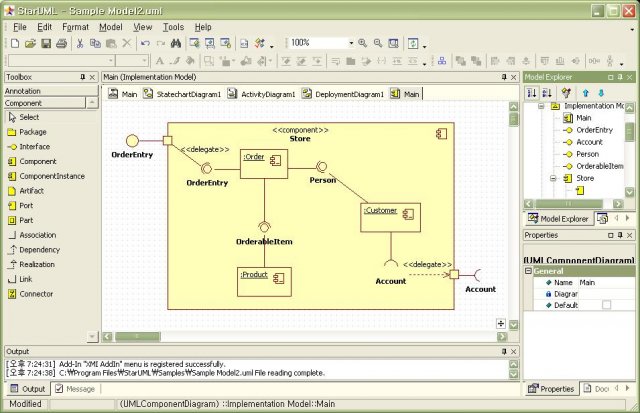Click the Print icon in toolbar

[x=63, y=44]
